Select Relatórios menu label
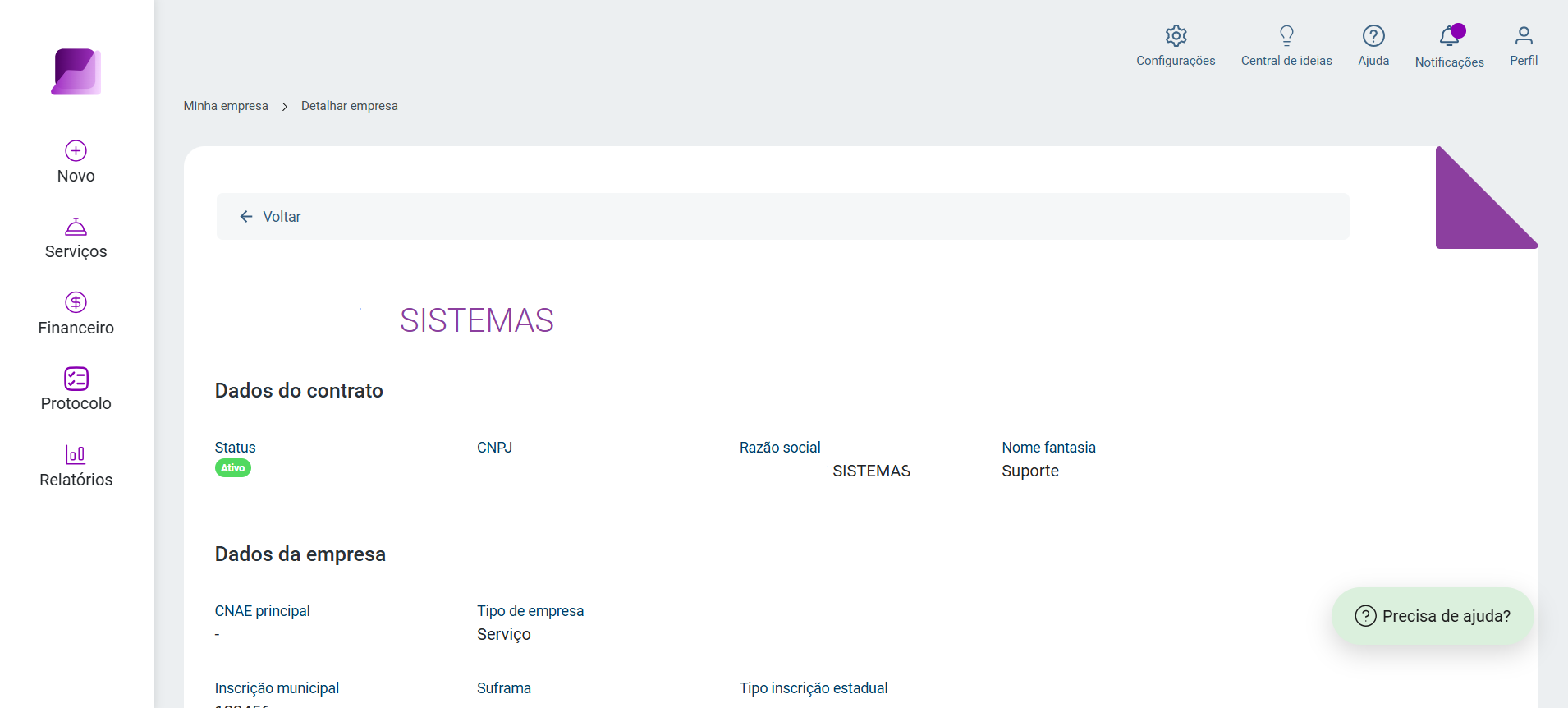Viewport: 1568px width, 708px height. pos(76,480)
